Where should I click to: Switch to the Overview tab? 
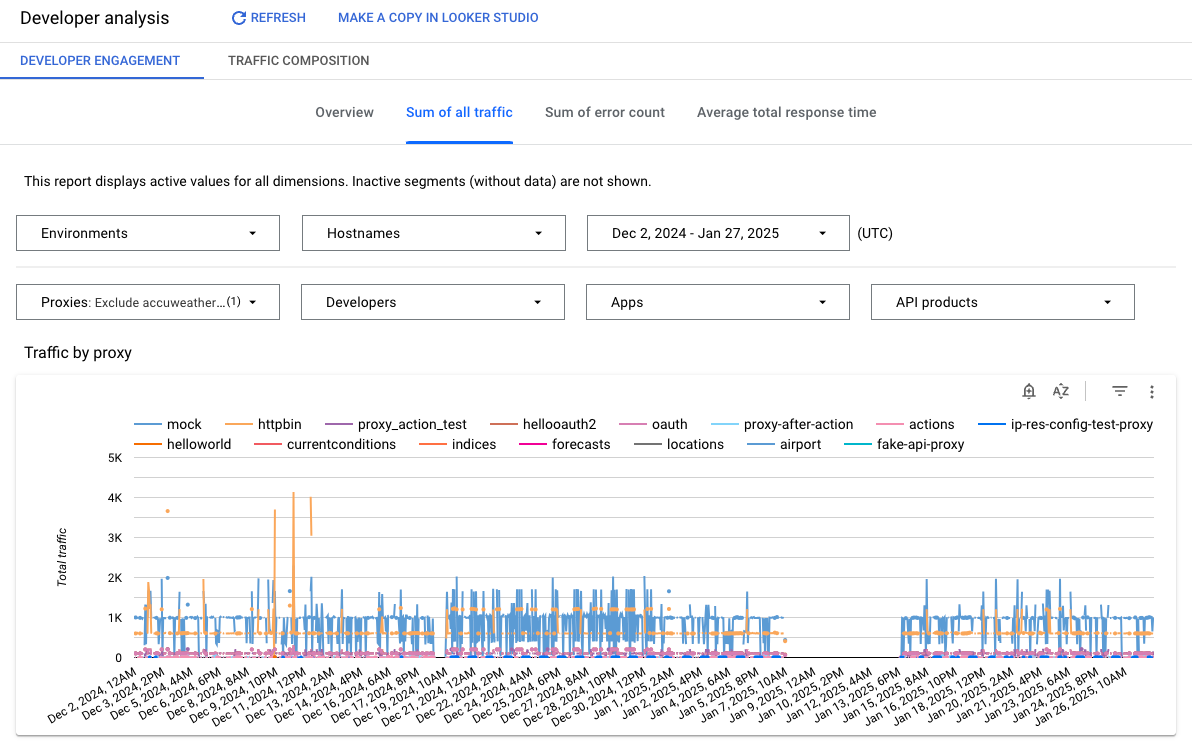[x=344, y=112]
